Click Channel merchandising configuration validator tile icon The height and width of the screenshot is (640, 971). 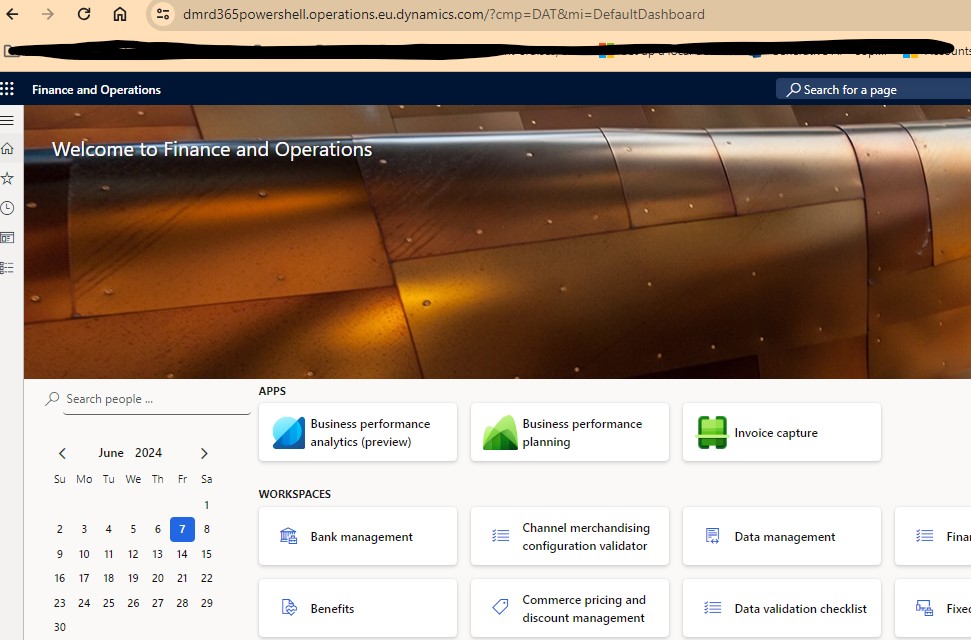tap(500, 536)
